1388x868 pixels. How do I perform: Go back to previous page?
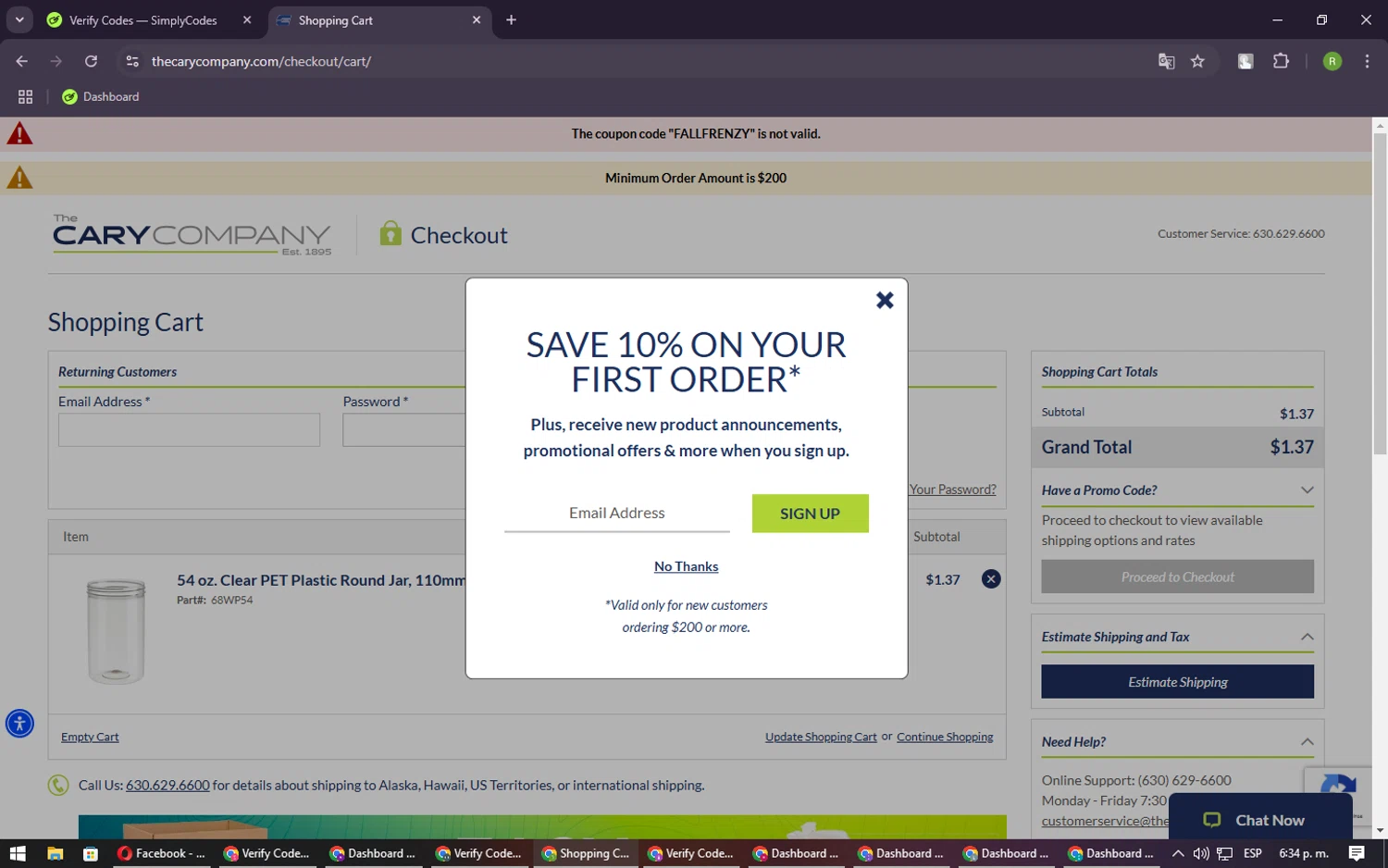(x=21, y=61)
